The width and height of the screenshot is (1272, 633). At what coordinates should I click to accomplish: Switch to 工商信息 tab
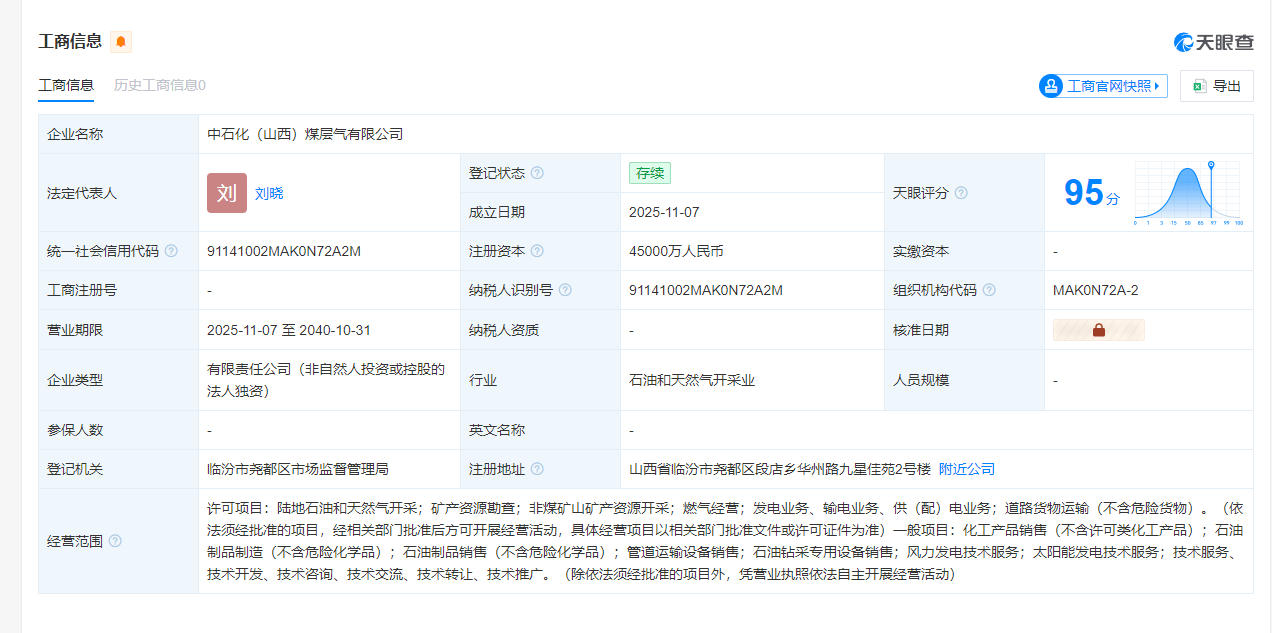pyautogui.click(x=66, y=85)
